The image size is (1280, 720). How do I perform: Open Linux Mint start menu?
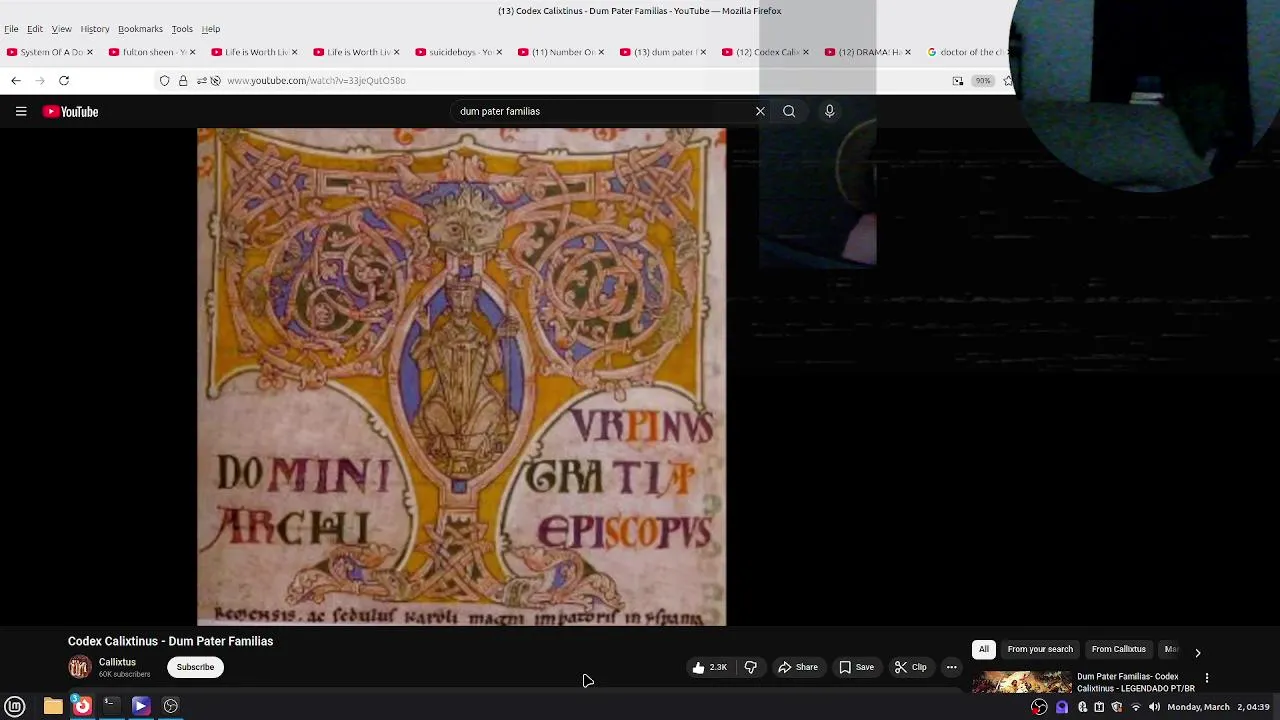15,706
